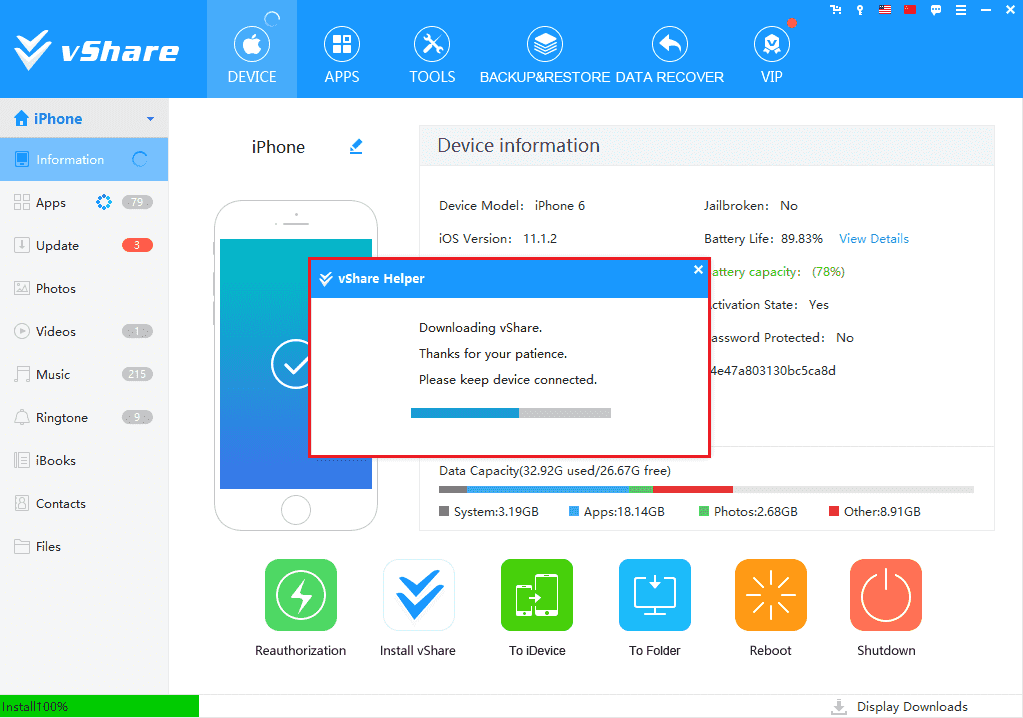The height and width of the screenshot is (718, 1023).
Task: Go to BACKUP&RESTORE tab
Action: click(545, 55)
